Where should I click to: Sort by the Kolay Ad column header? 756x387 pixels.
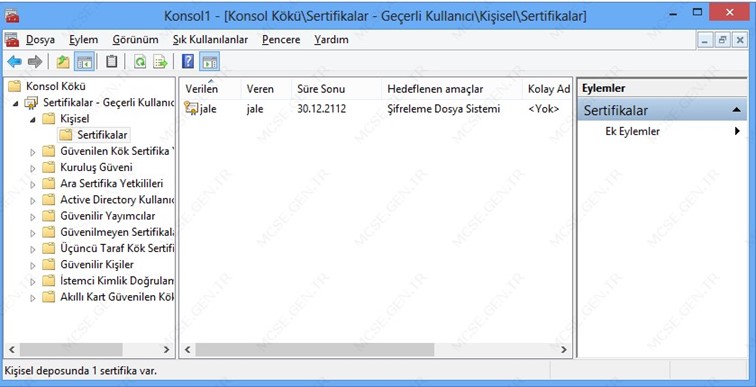click(x=547, y=89)
